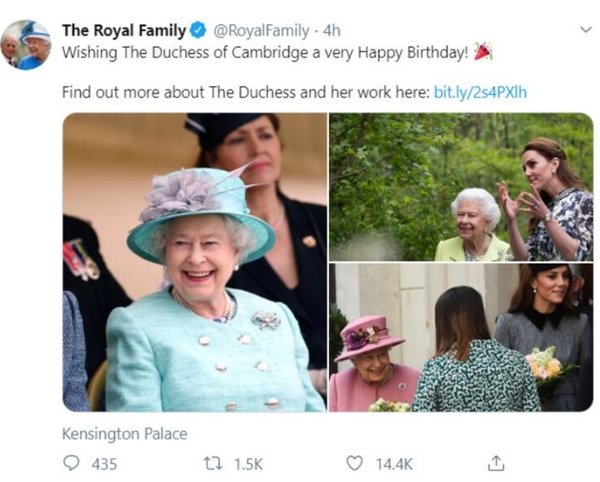The width and height of the screenshot is (600, 482).
Task: Click the party popper emoji
Action: click(482, 51)
